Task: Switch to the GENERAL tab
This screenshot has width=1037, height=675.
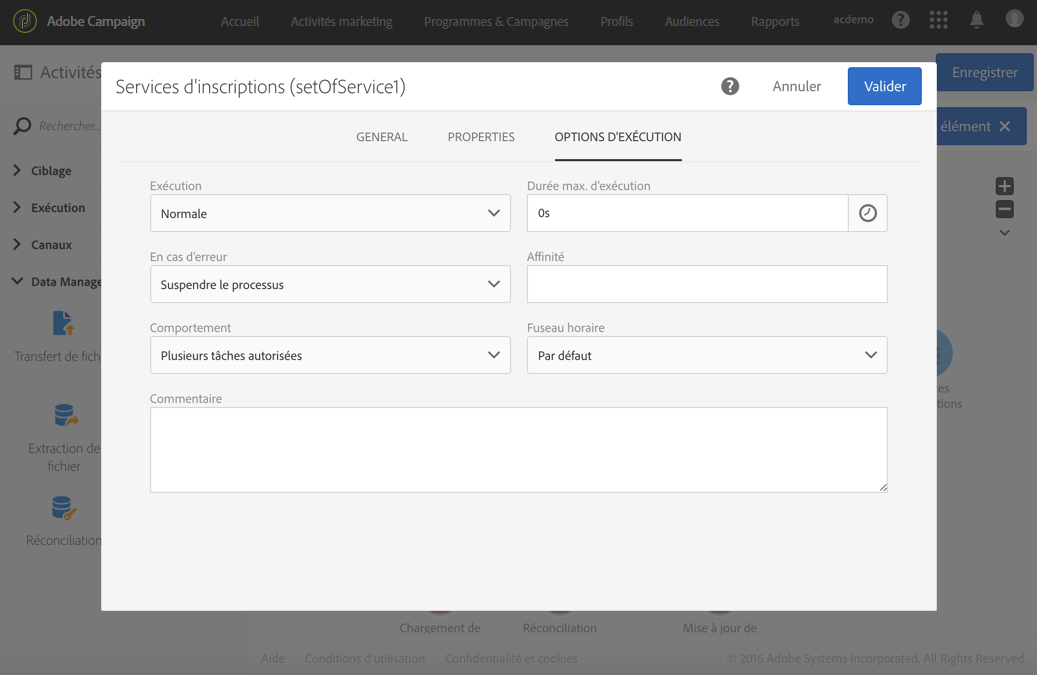Action: point(382,137)
